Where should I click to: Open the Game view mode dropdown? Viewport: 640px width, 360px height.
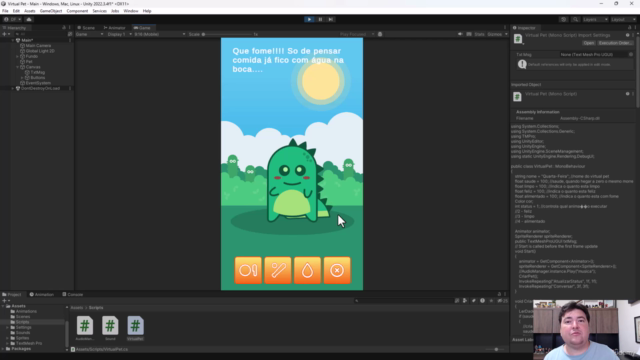coord(89,34)
